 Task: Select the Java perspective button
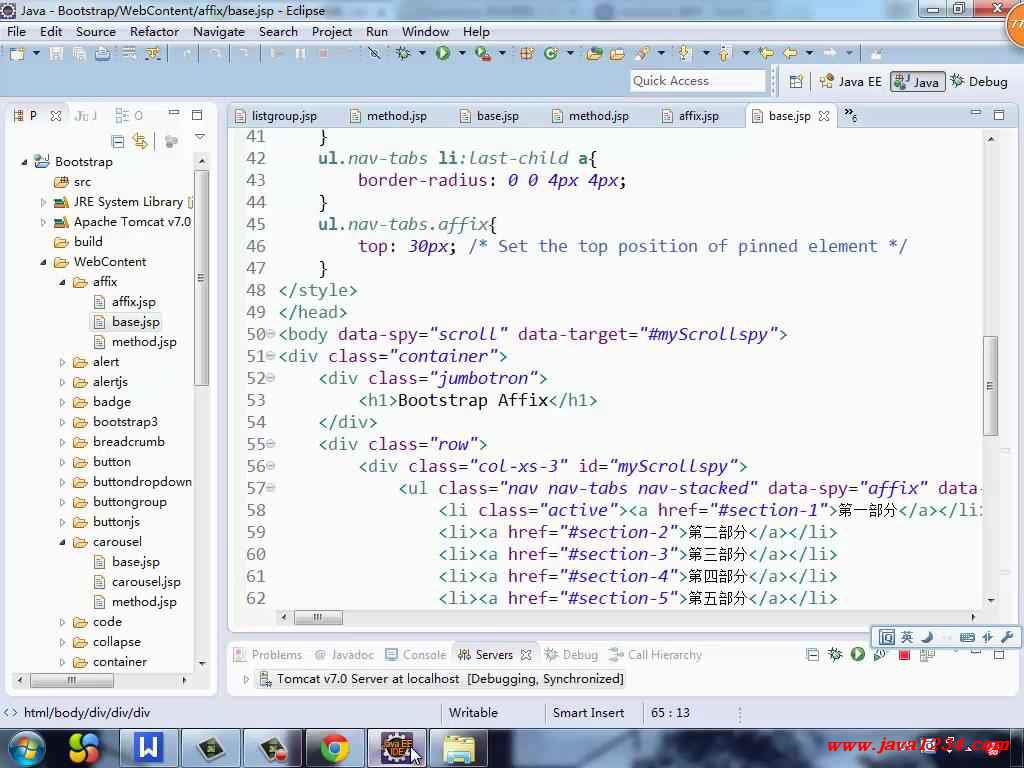(x=918, y=82)
